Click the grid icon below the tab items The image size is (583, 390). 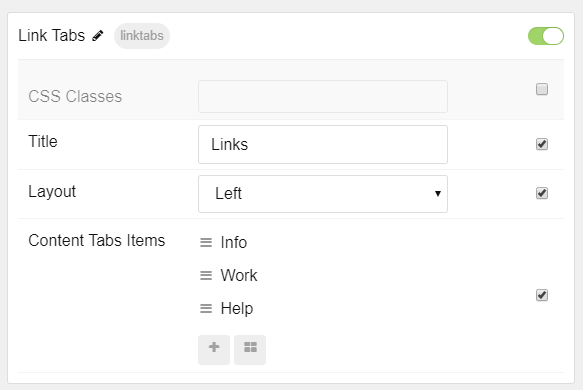point(250,349)
